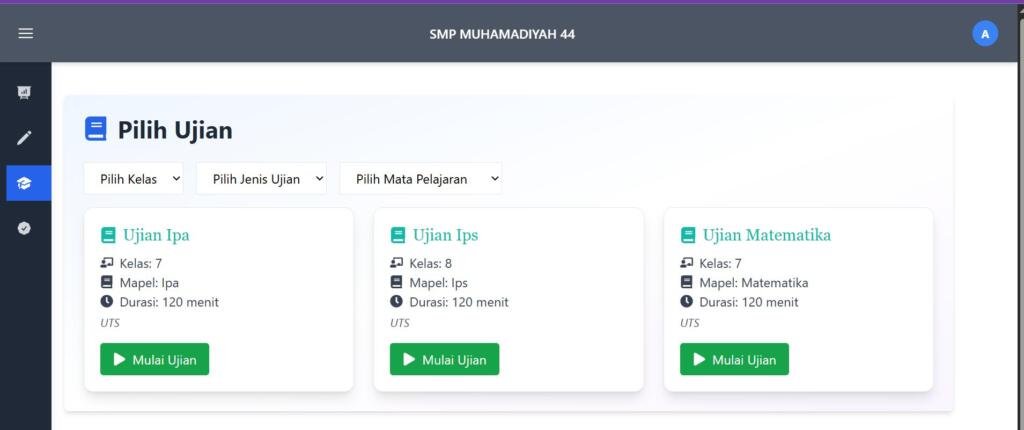Screen dimensions: 1024x430
Task: Click the book icon next to Ujian Matematika
Action: [688, 236]
